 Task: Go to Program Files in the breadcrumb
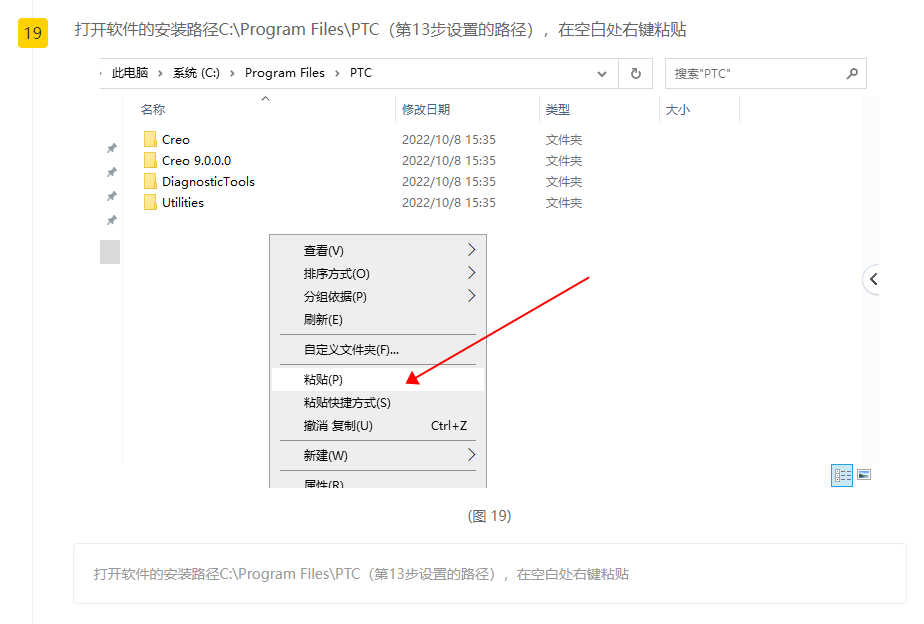285,73
